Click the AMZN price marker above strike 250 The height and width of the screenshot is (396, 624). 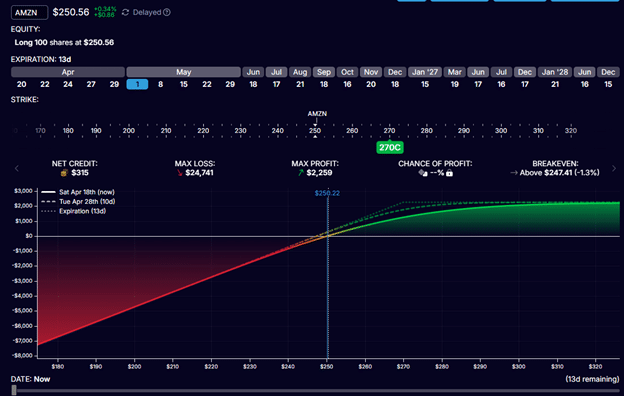[x=317, y=114]
